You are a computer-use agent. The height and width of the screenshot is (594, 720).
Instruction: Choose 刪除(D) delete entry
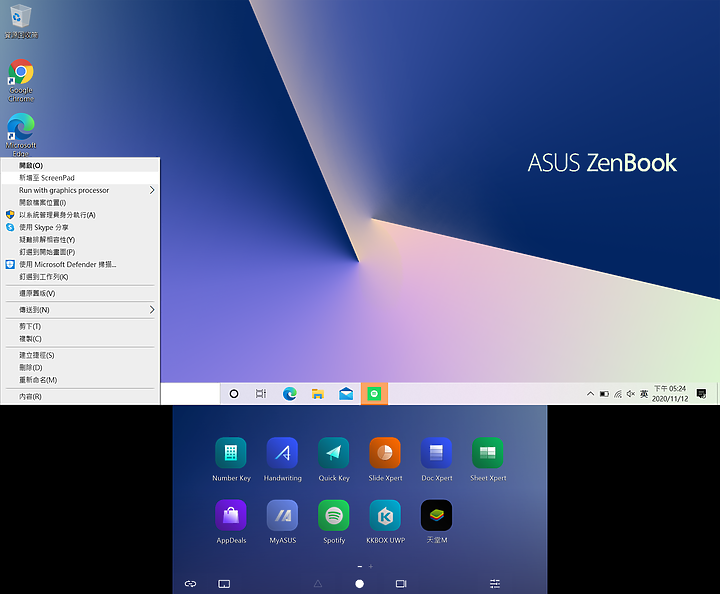[x=80, y=368]
